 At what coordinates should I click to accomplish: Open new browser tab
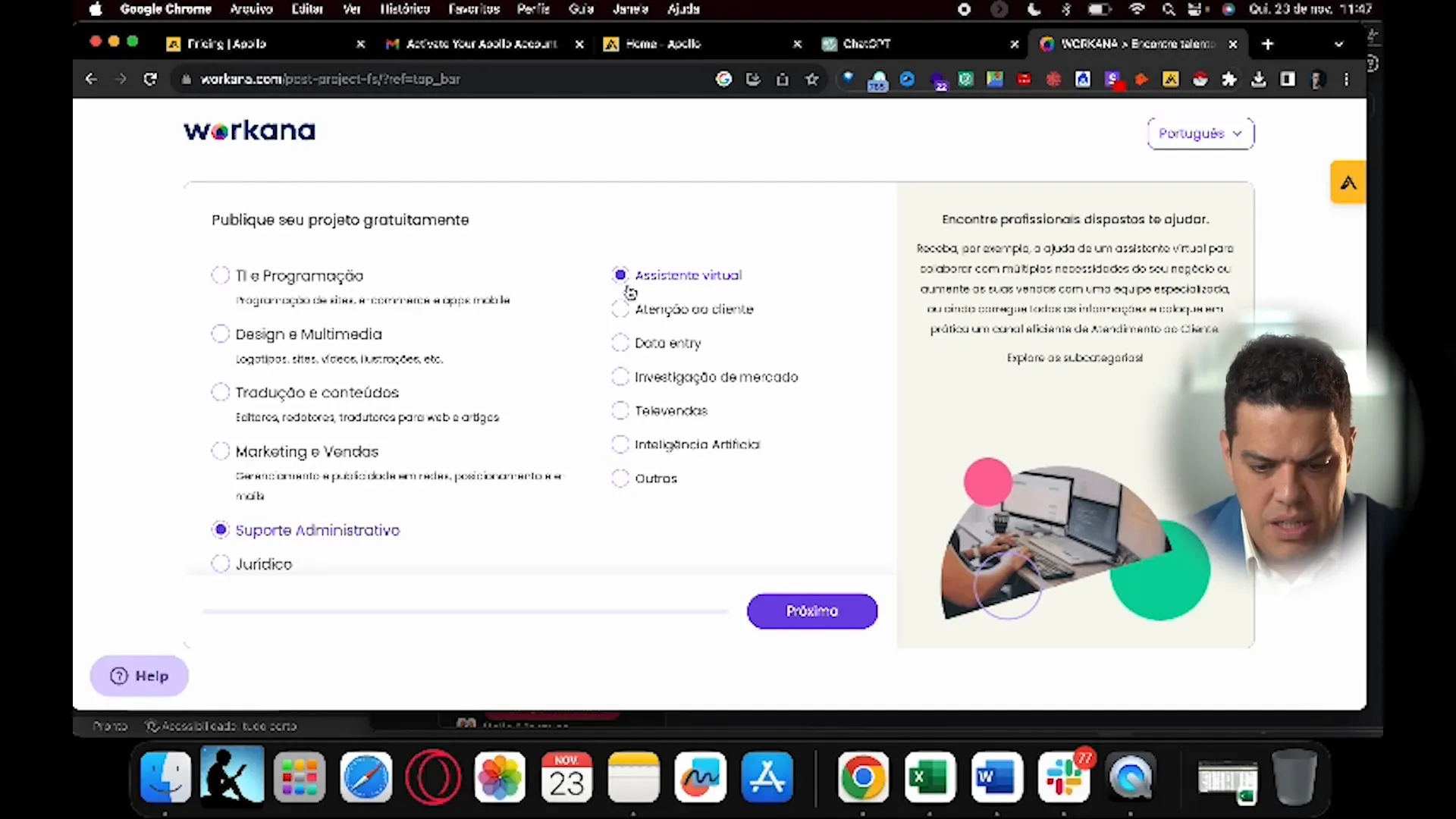point(1267,44)
